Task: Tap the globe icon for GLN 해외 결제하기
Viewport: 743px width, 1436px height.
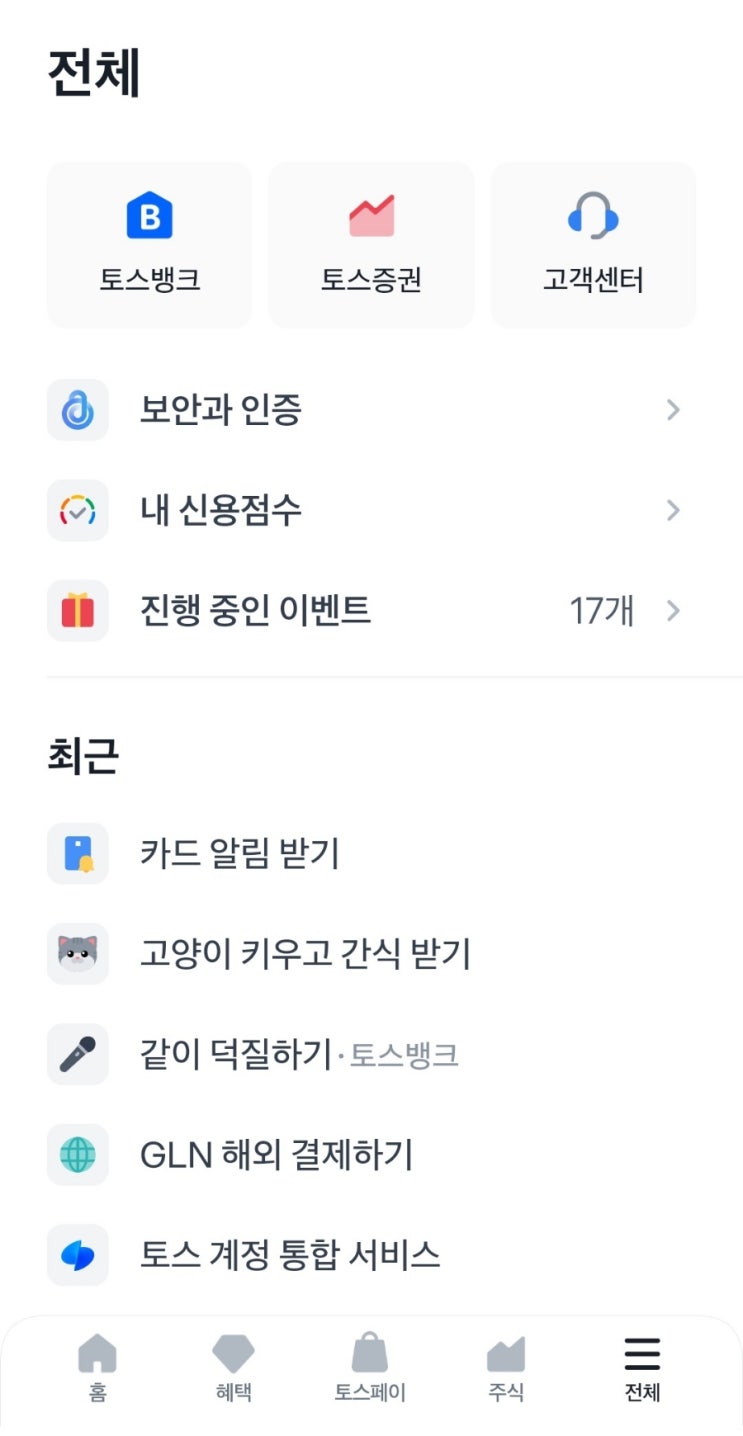Action: point(78,1154)
